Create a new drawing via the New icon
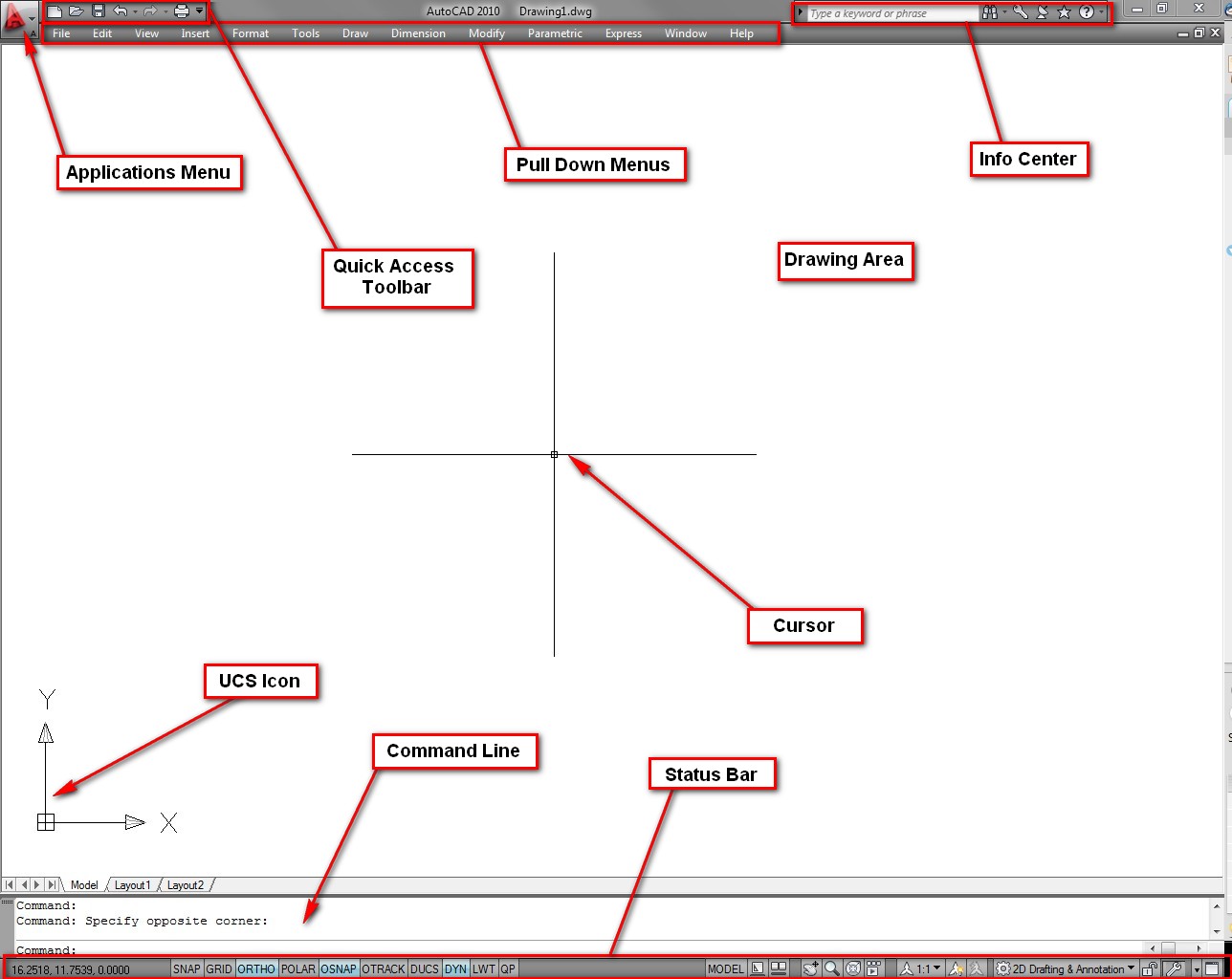Image resolution: width=1232 pixels, height=979 pixels. click(x=55, y=11)
